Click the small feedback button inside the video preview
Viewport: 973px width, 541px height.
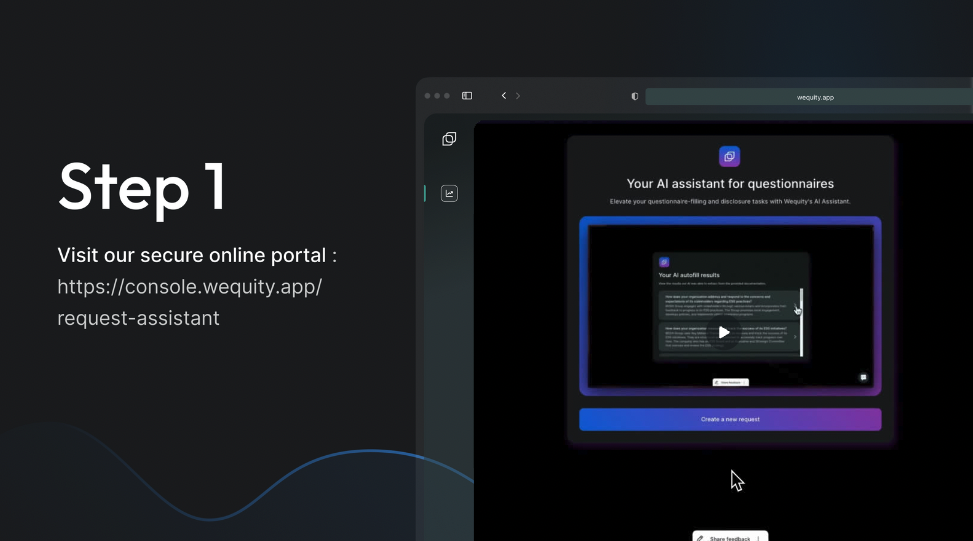pos(730,382)
